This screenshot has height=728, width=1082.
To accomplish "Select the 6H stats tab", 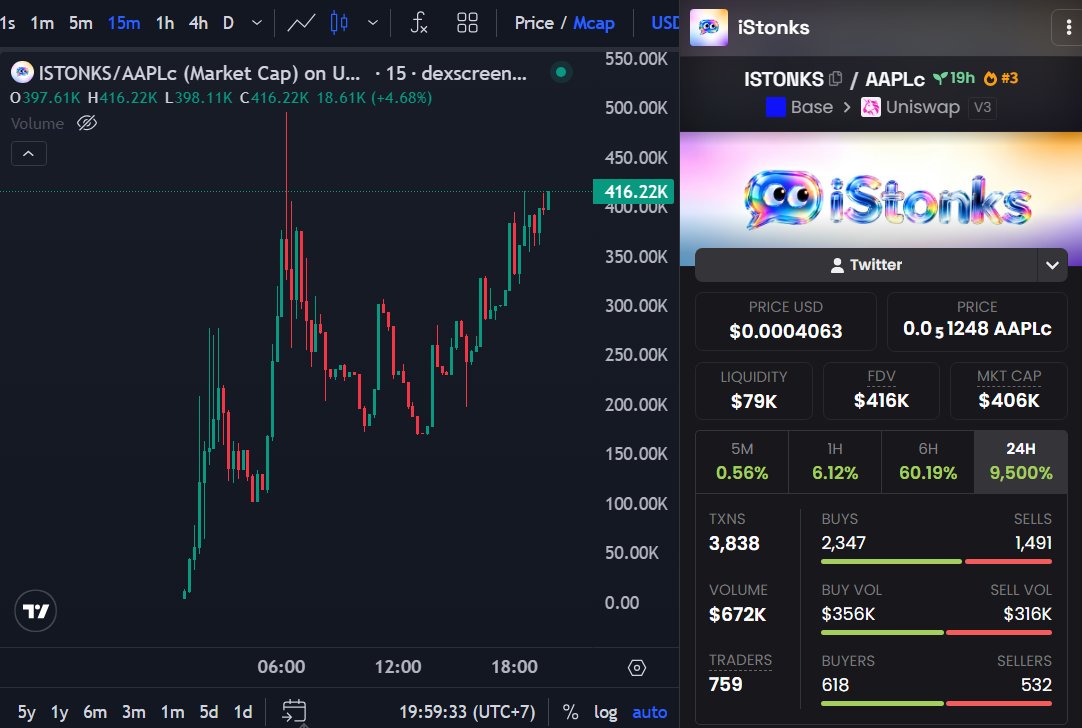I will pos(927,462).
